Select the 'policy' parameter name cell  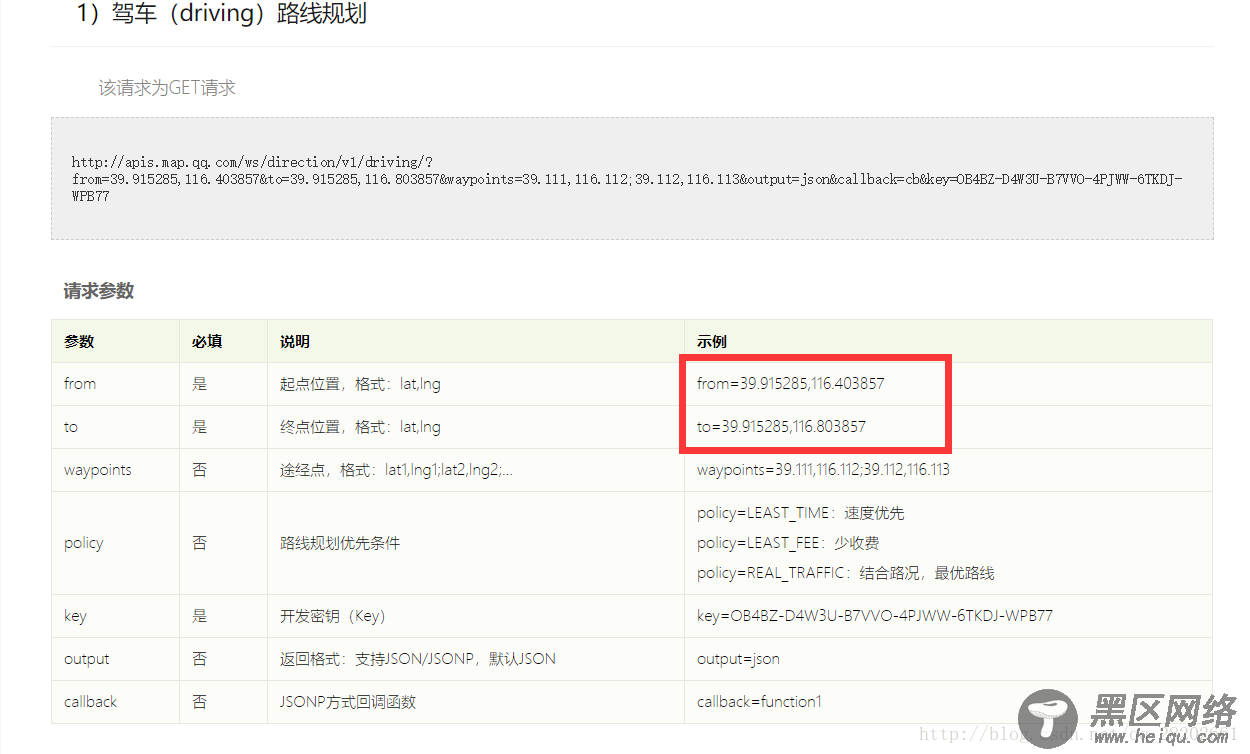click(x=84, y=543)
